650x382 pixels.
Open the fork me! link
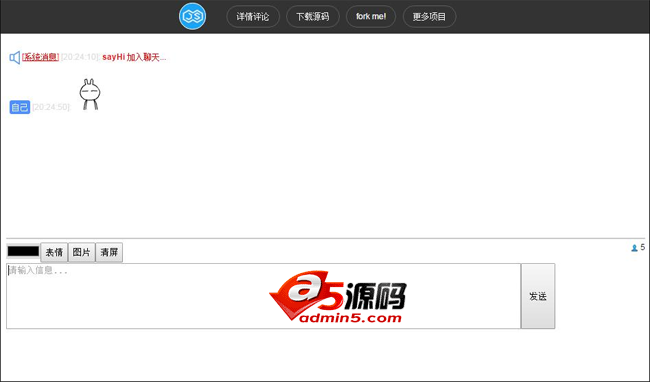[371, 17]
